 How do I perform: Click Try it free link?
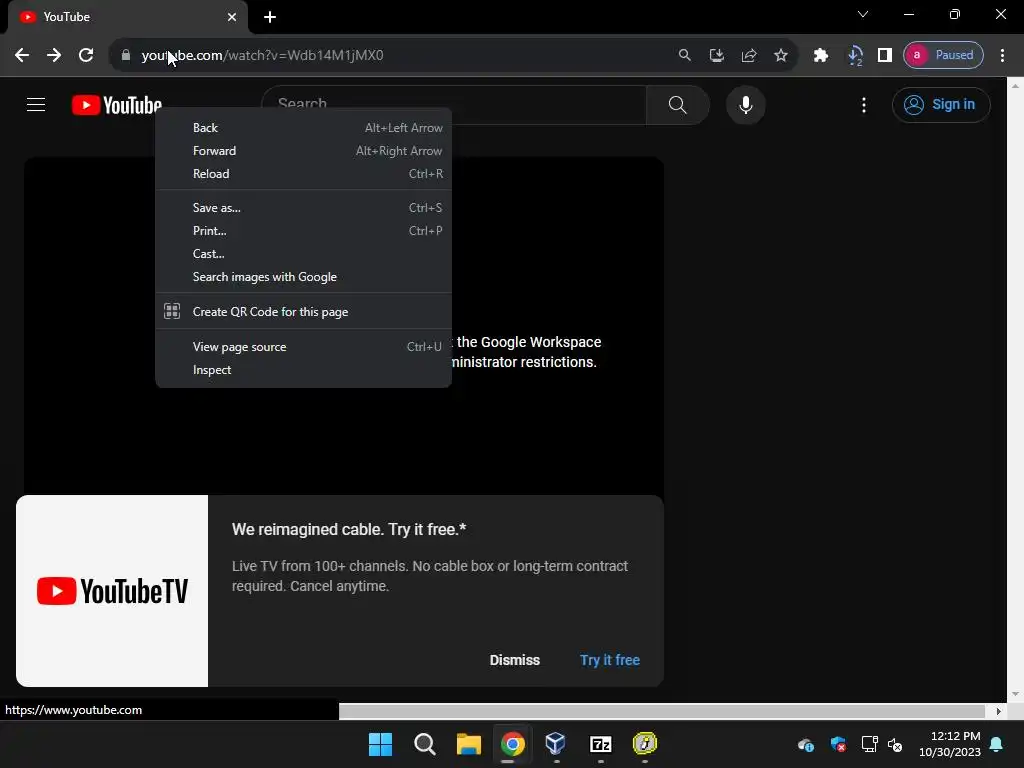point(610,660)
